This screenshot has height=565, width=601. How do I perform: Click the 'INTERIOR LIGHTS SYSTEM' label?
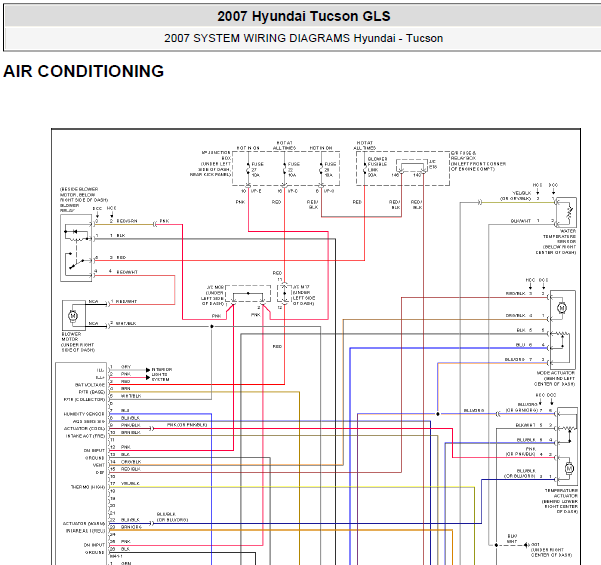162,374
